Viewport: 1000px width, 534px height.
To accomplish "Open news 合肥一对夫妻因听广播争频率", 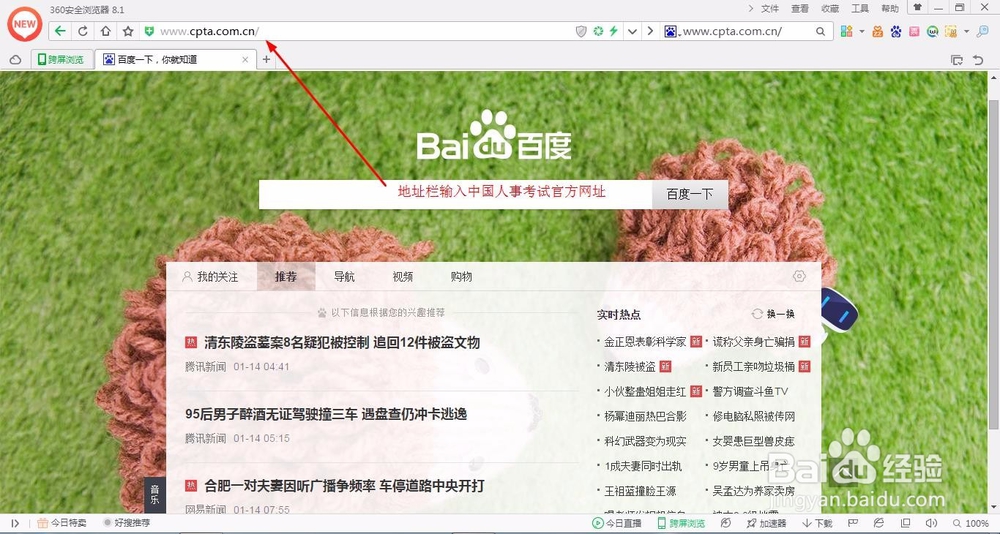I will (x=344, y=486).
